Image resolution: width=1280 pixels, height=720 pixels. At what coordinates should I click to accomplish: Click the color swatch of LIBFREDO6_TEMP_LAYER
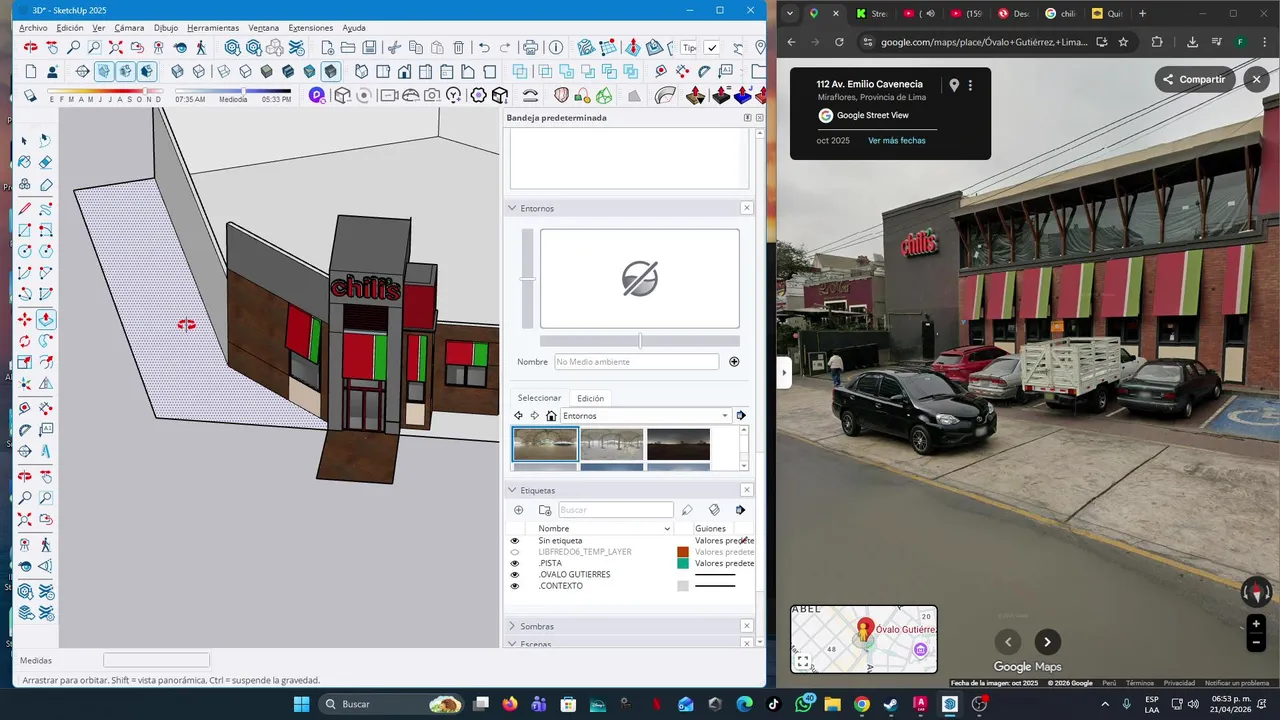click(683, 552)
